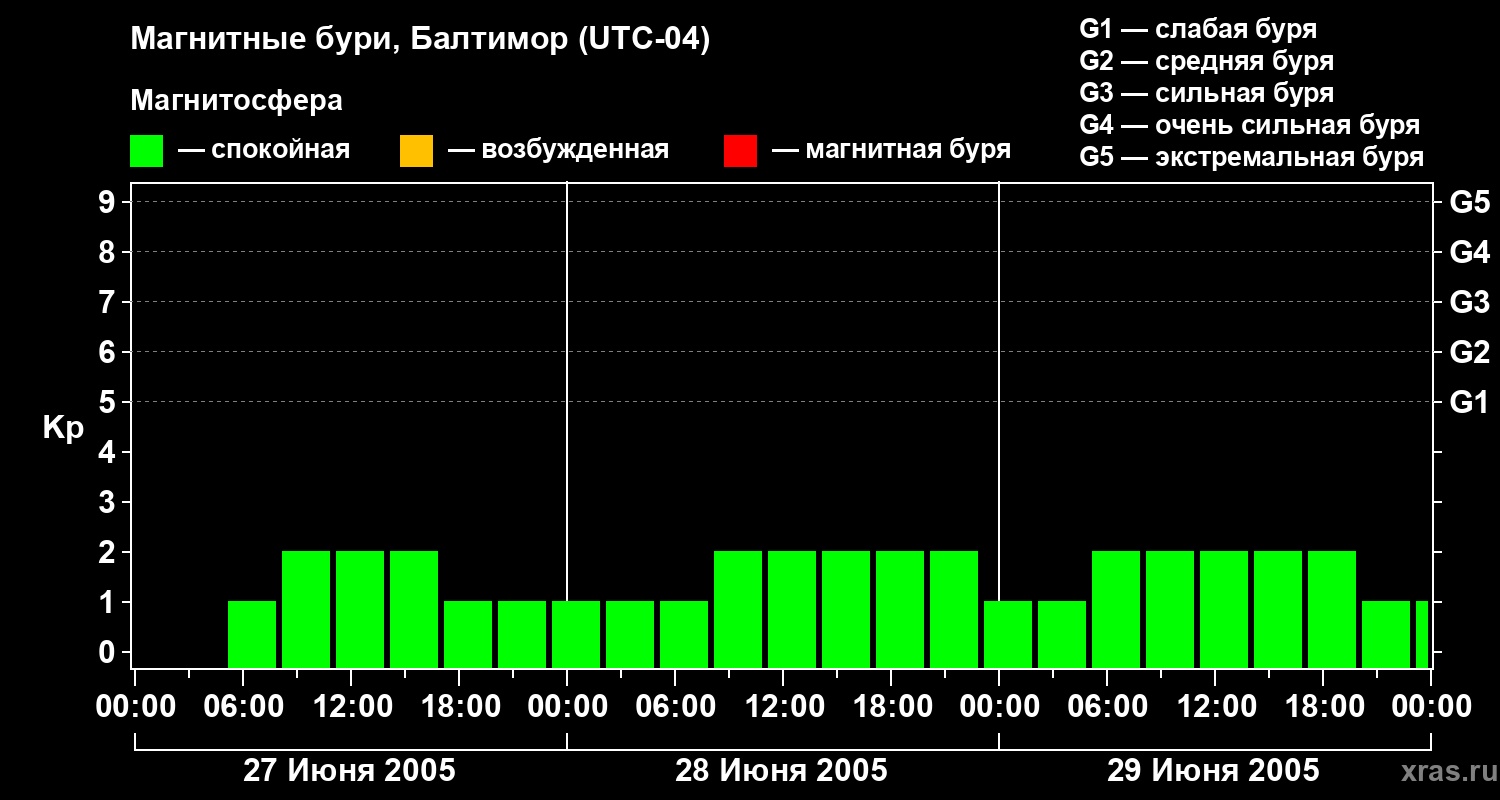This screenshot has height=800, width=1500.
Task: Select the line 'G5 — экстремальная буря'
Action: tap(1251, 157)
